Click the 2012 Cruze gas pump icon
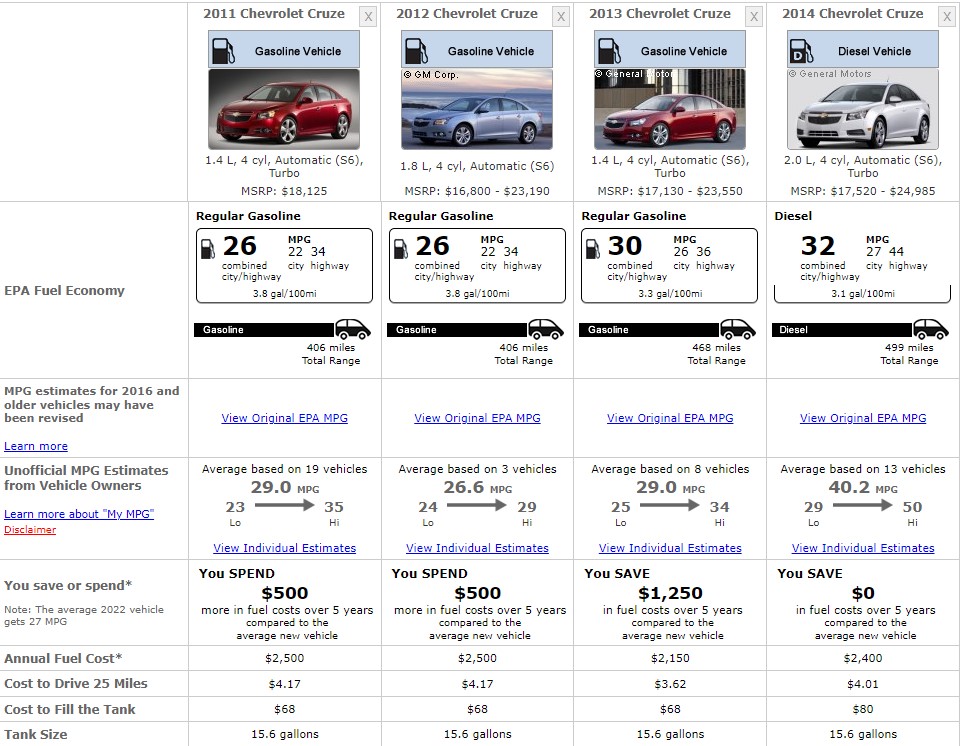 tap(416, 51)
